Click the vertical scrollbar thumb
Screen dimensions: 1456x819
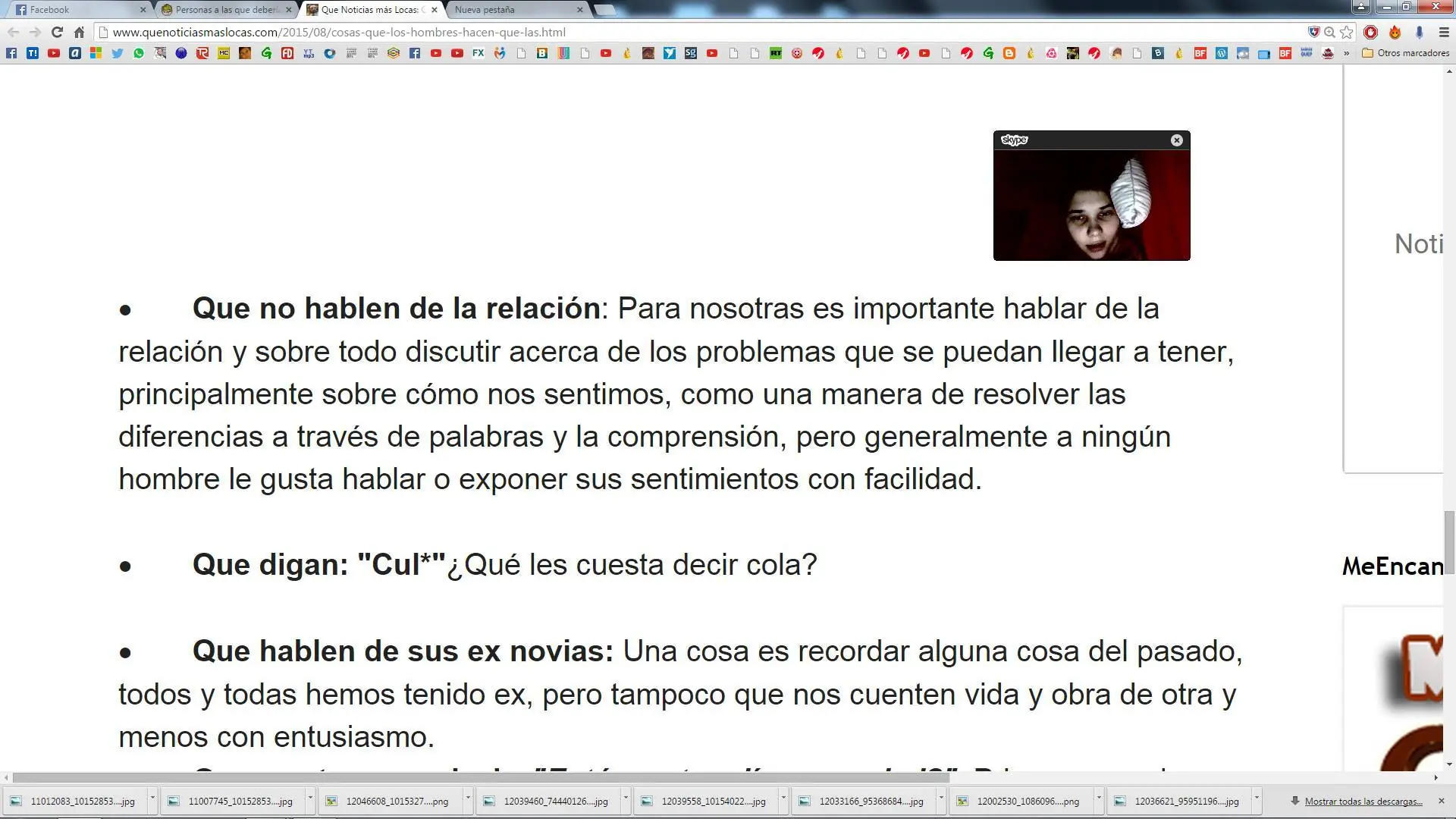tap(1449, 543)
